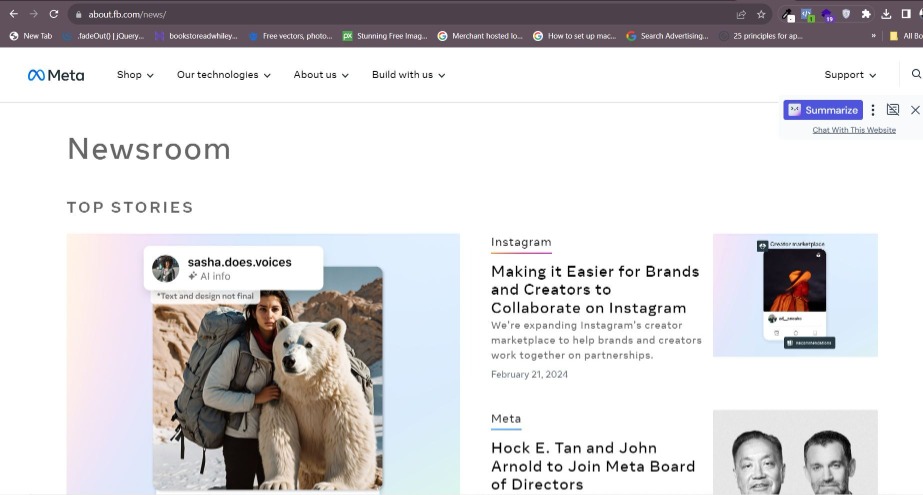Open the Summarize widget's three-dot options menu
This screenshot has height=495, width=923.
coord(873,110)
